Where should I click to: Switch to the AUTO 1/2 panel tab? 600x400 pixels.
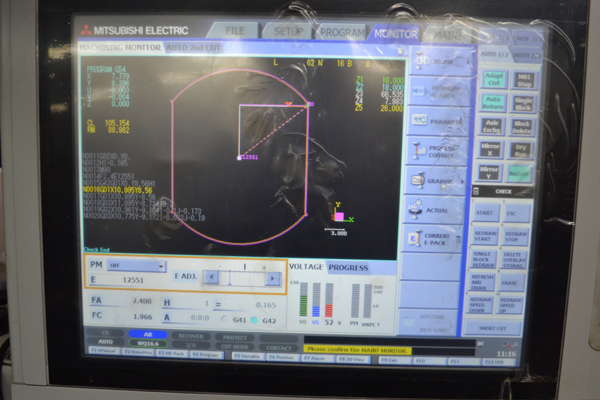[494, 54]
